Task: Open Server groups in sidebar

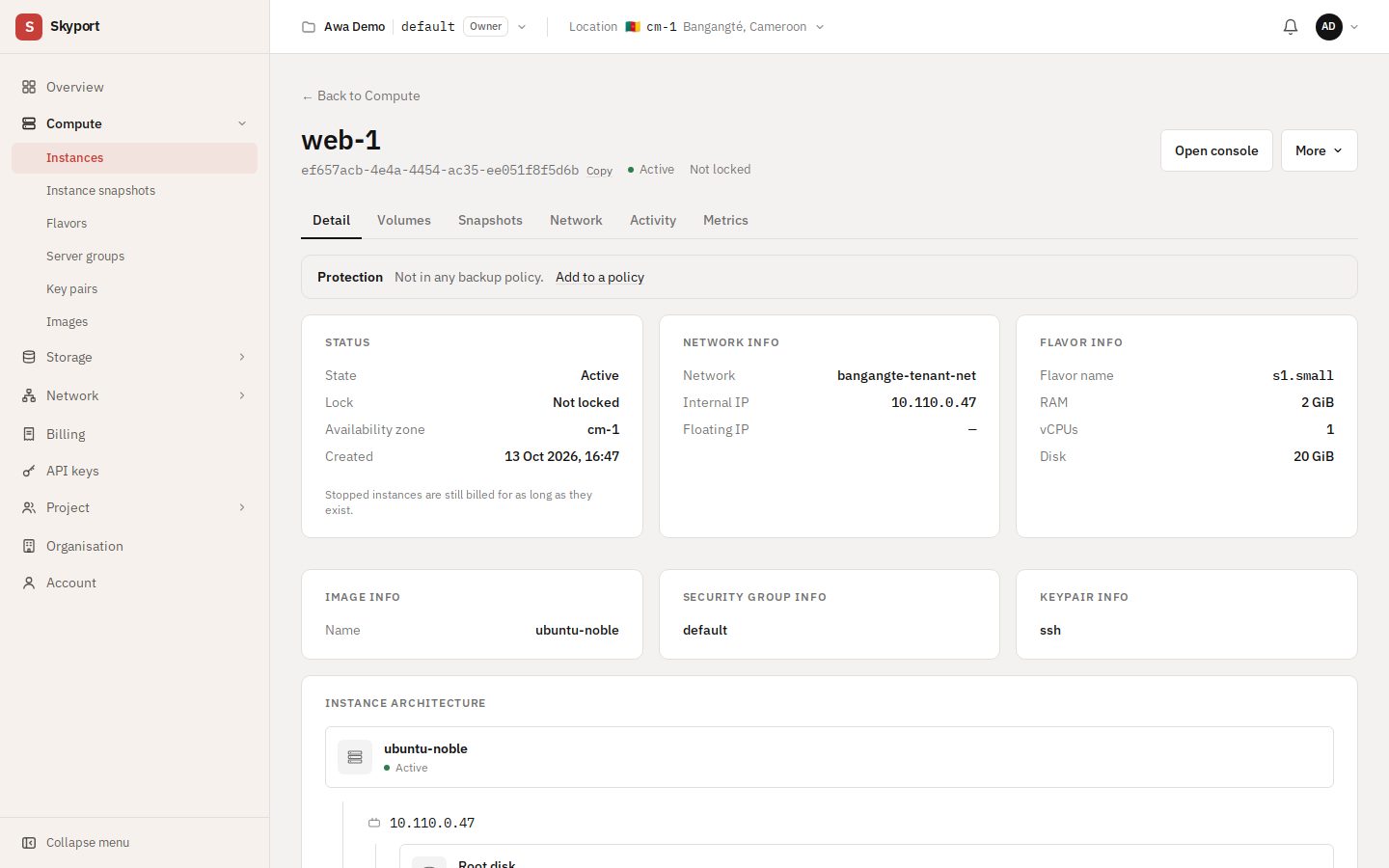Action: click(134, 257)
